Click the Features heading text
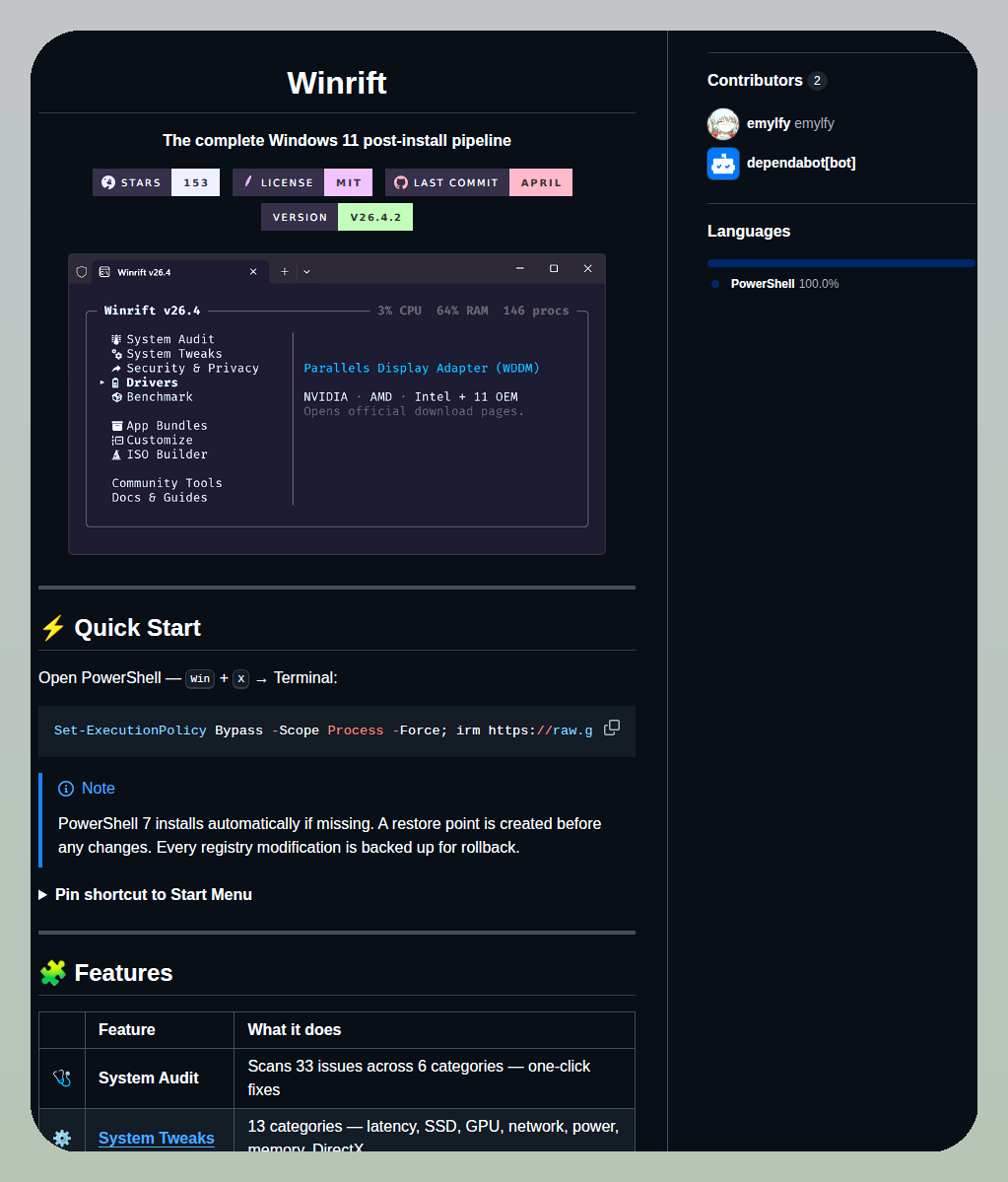Image resolution: width=1008 pixels, height=1182 pixels. pos(123,972)
